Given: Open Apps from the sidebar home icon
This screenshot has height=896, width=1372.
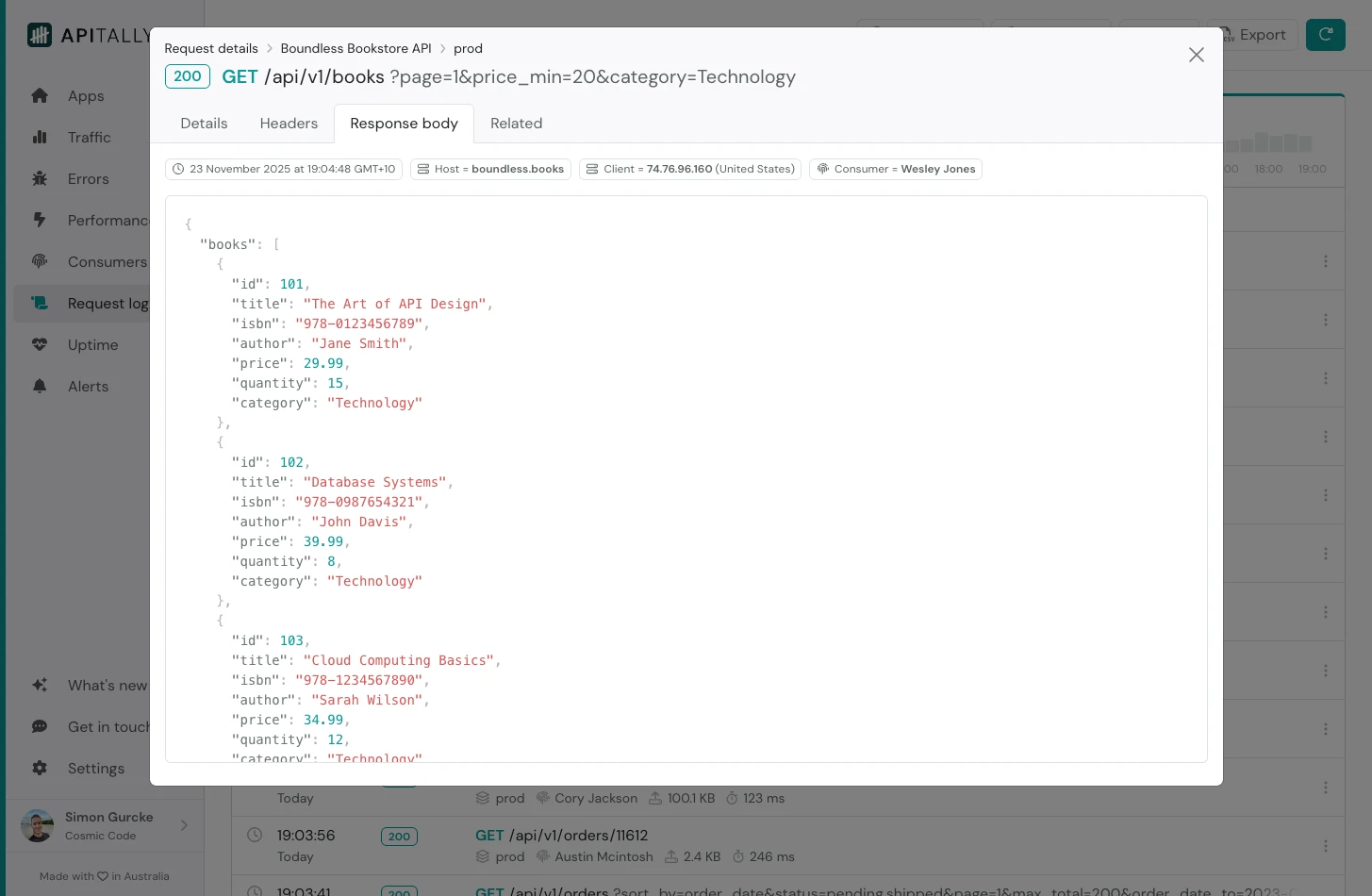Looking at the screenshot, I should [40, 96].
